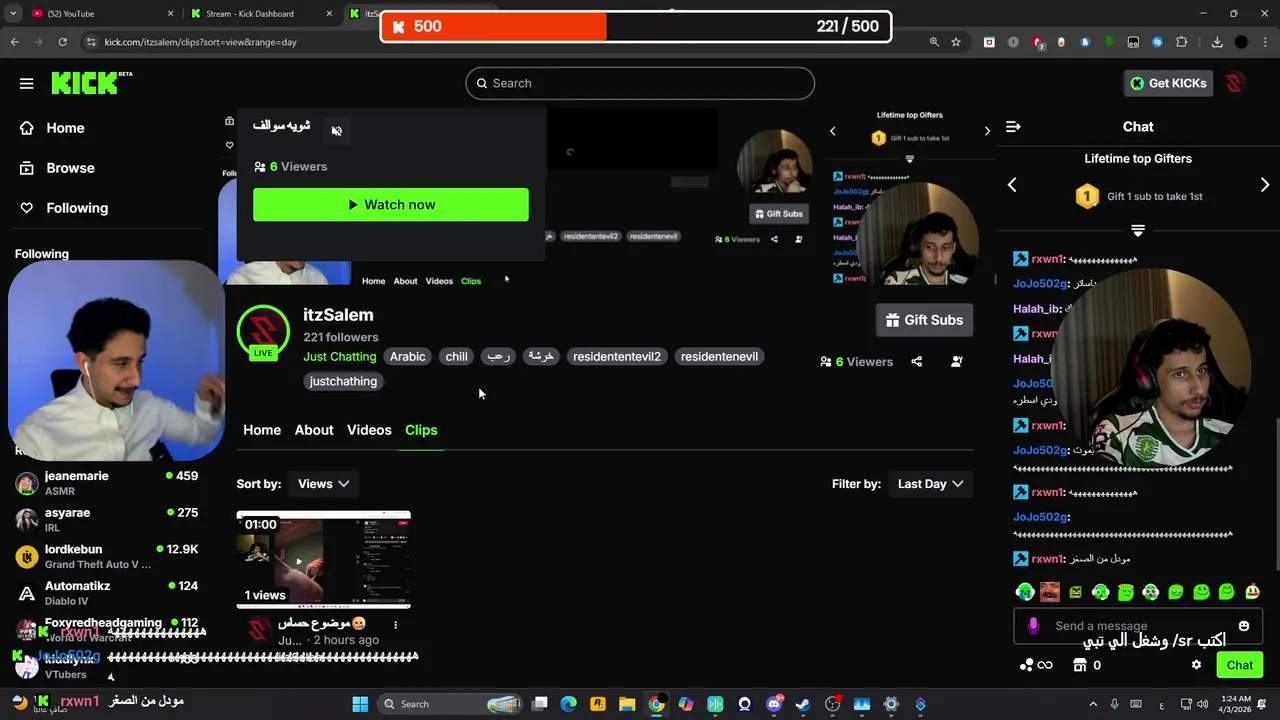Screen dimensions: 1280x720
Task: Navigate back in browser
Action: (x=14, y=42)
